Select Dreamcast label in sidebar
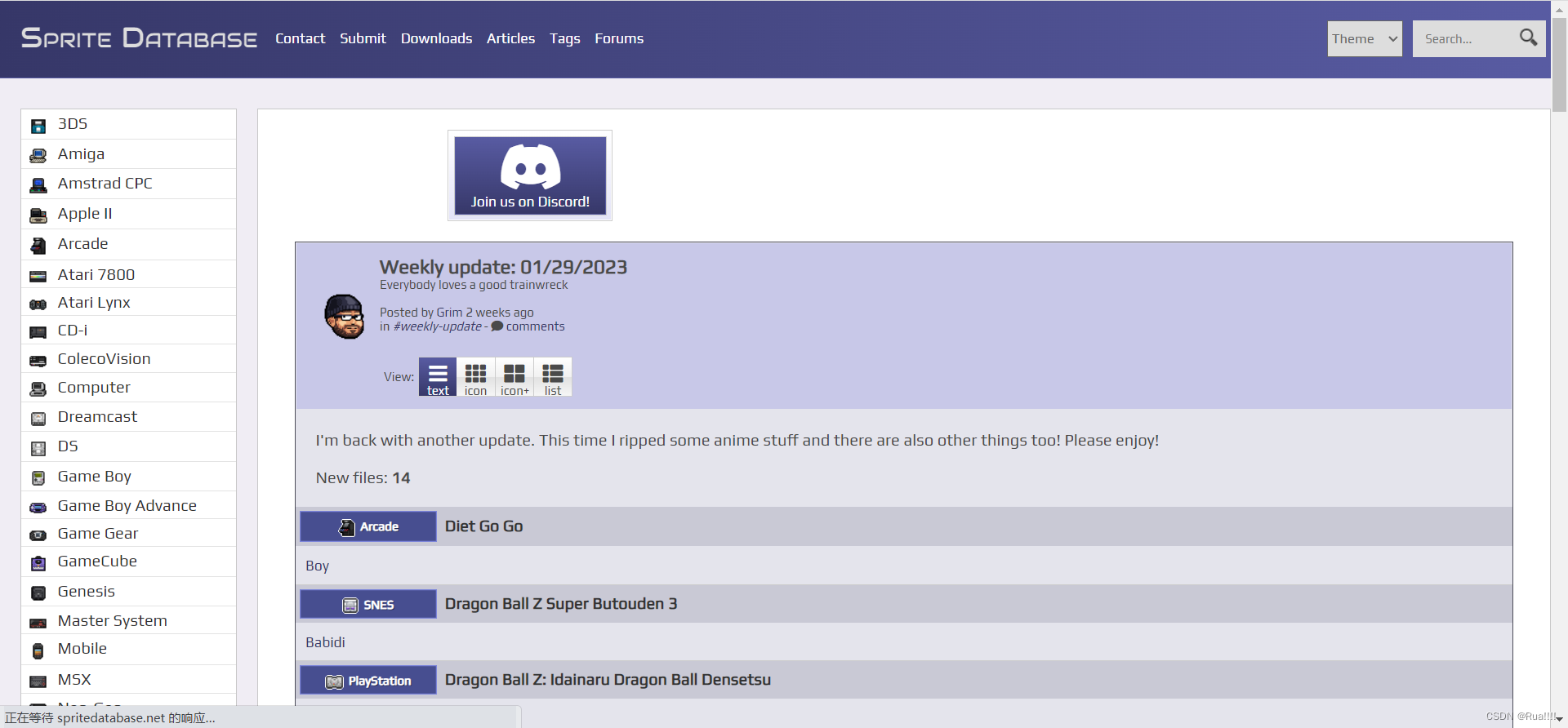The height and width of the screenshot is (728, 1568). (97, 417)
